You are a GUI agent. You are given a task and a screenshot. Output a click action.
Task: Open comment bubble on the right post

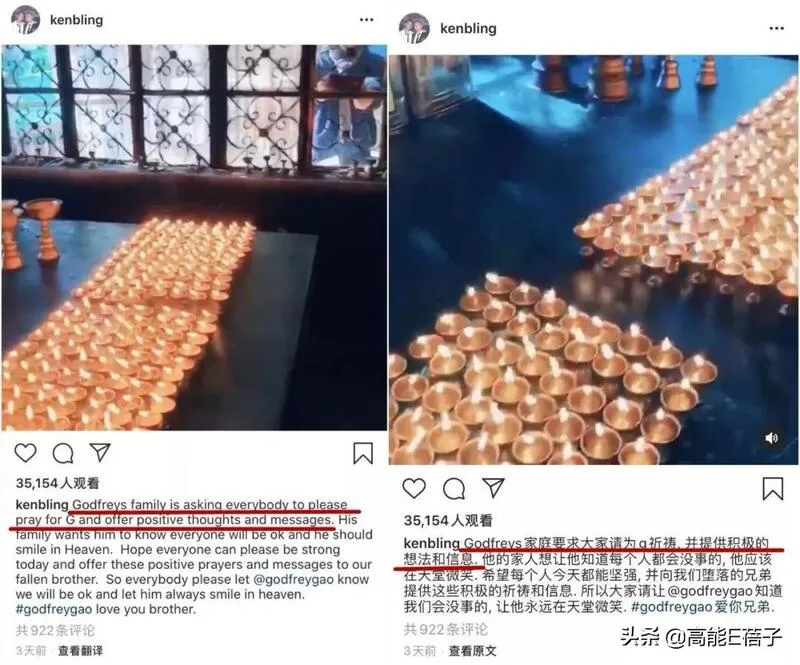pyautogui.click(x=454, y=489)
